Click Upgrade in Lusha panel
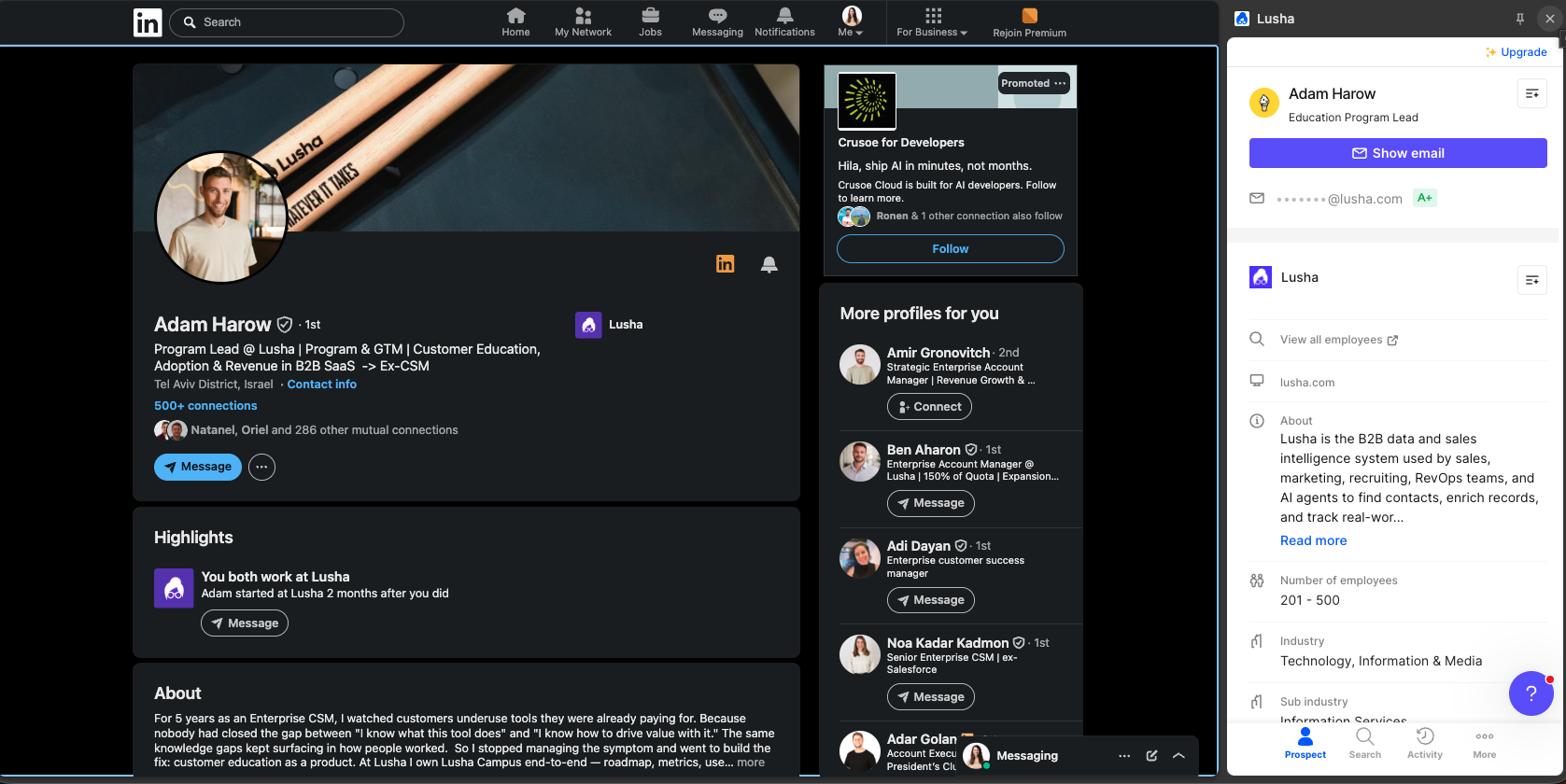 (x=1517, y=52)
